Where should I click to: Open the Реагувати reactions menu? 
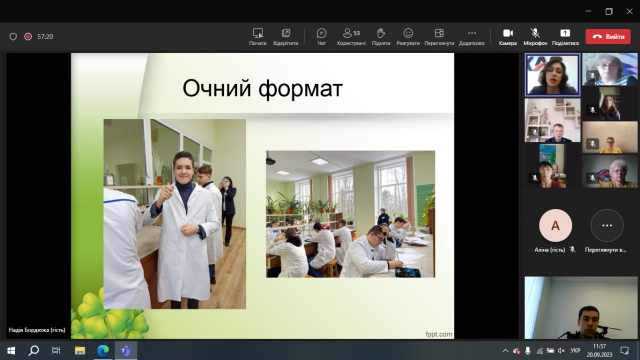408,36
